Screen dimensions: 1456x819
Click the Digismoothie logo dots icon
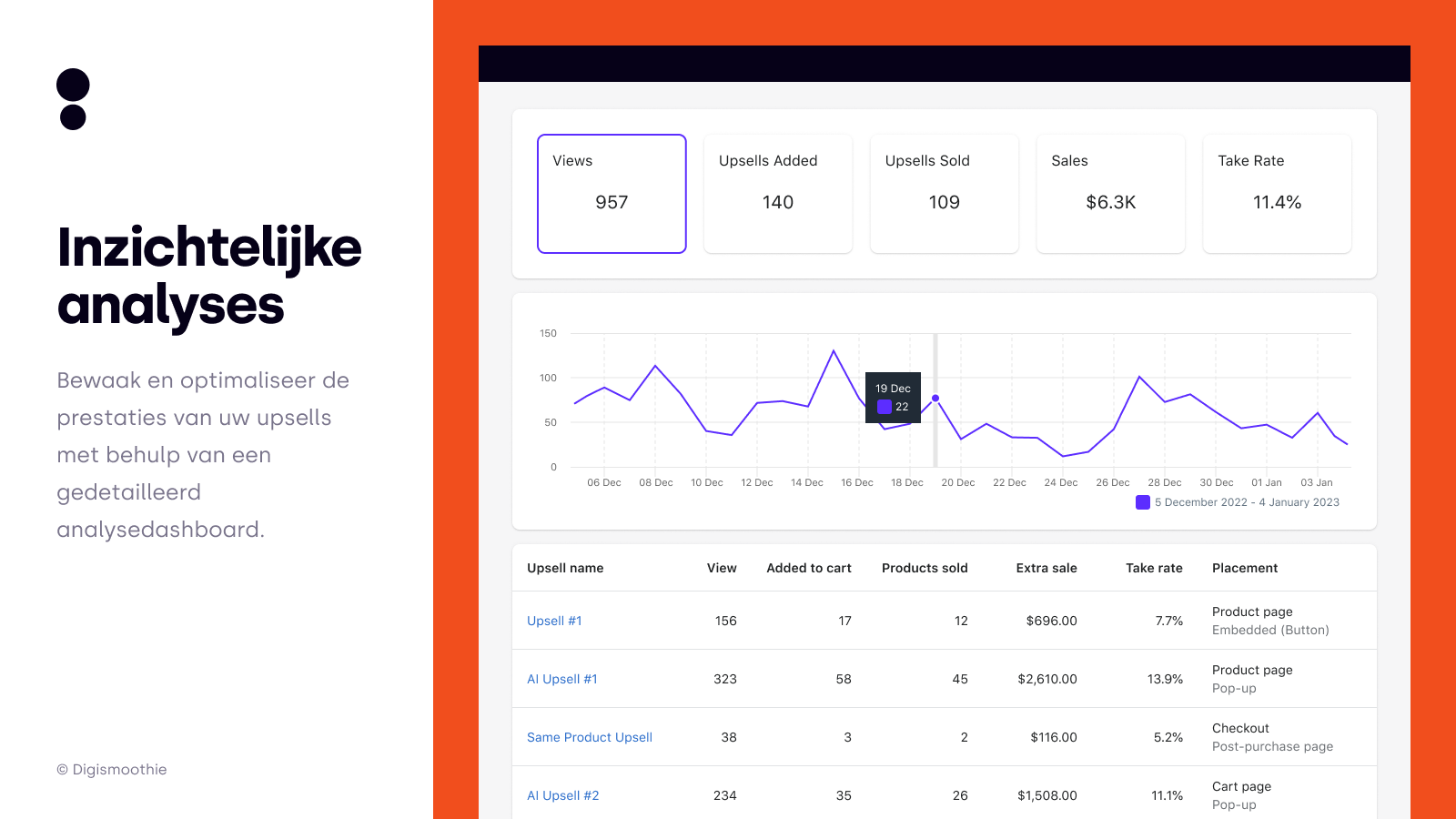tap(73, 99)
